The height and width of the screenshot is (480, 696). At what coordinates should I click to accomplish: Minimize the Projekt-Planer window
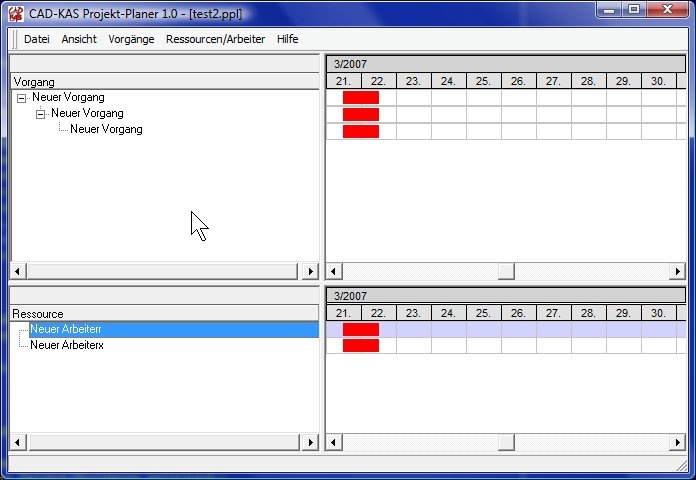pos(609,9)
